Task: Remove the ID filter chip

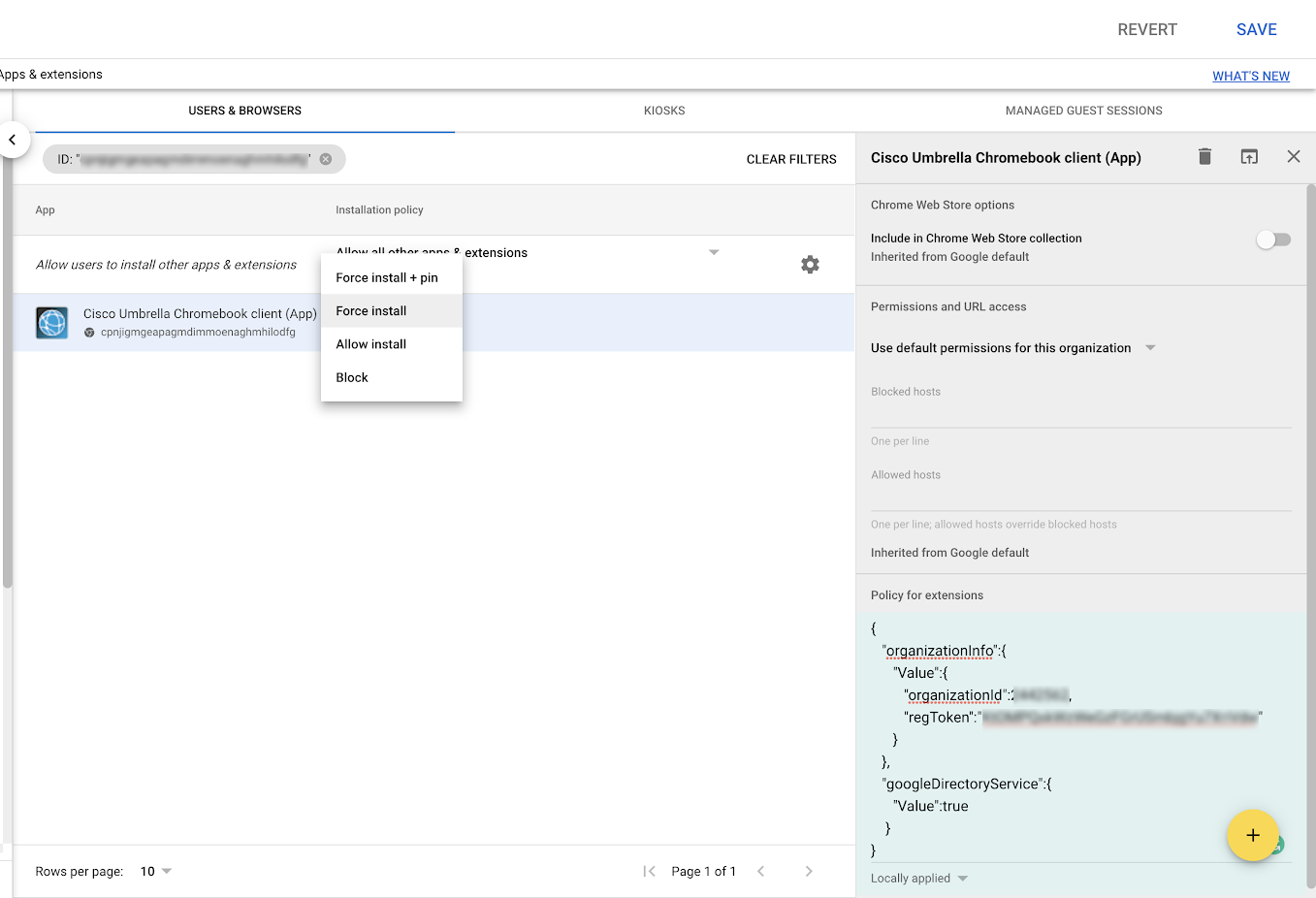Action: coord(326,159)
